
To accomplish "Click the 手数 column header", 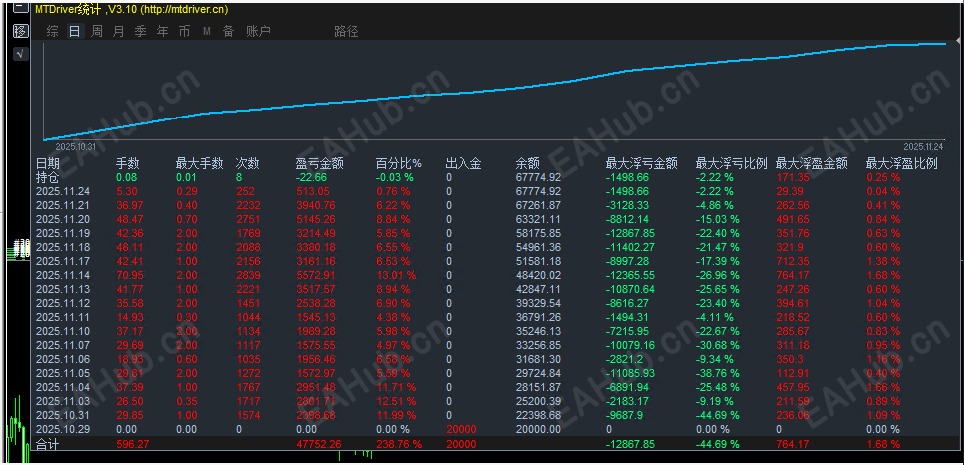I will (128, 164).
